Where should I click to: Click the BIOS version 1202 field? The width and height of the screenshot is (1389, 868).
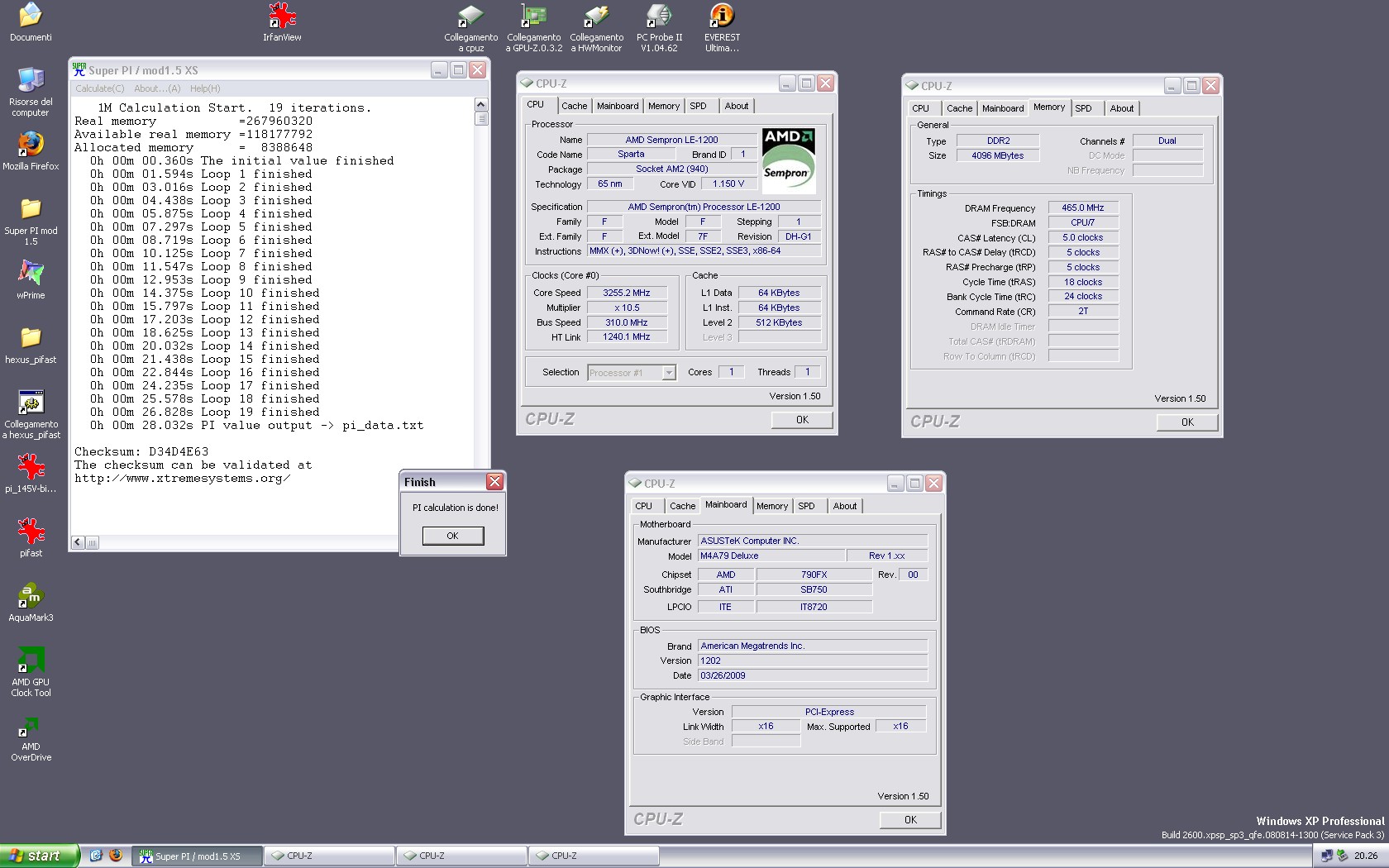coord(813,661)
